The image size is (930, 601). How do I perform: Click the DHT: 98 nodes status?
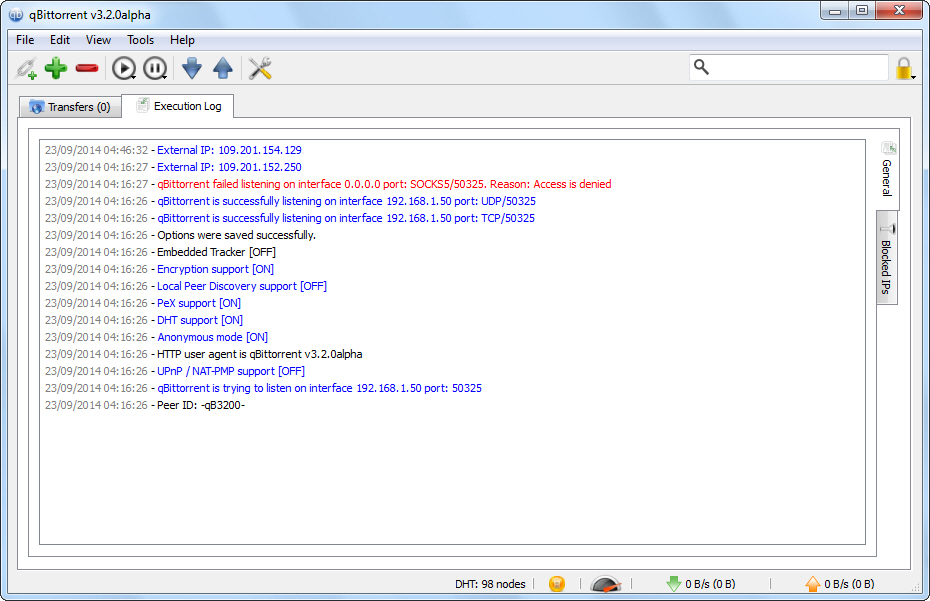click(490, 584)
